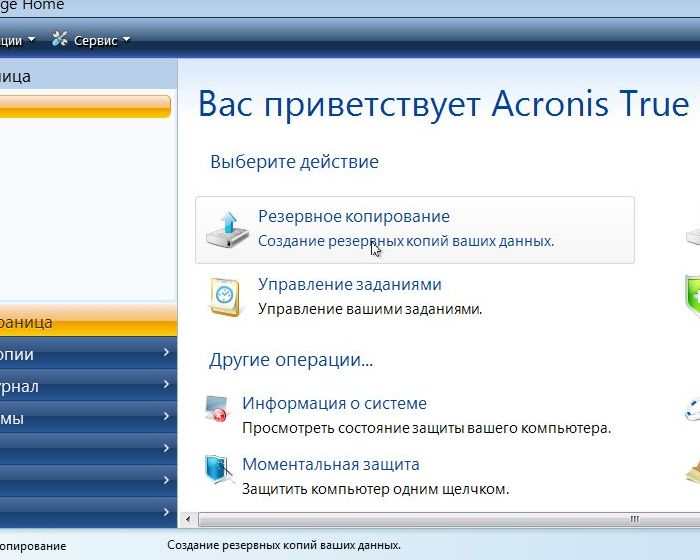Click the green shield icon at right
Screen dimensions: 700x560
pos(692,296)
